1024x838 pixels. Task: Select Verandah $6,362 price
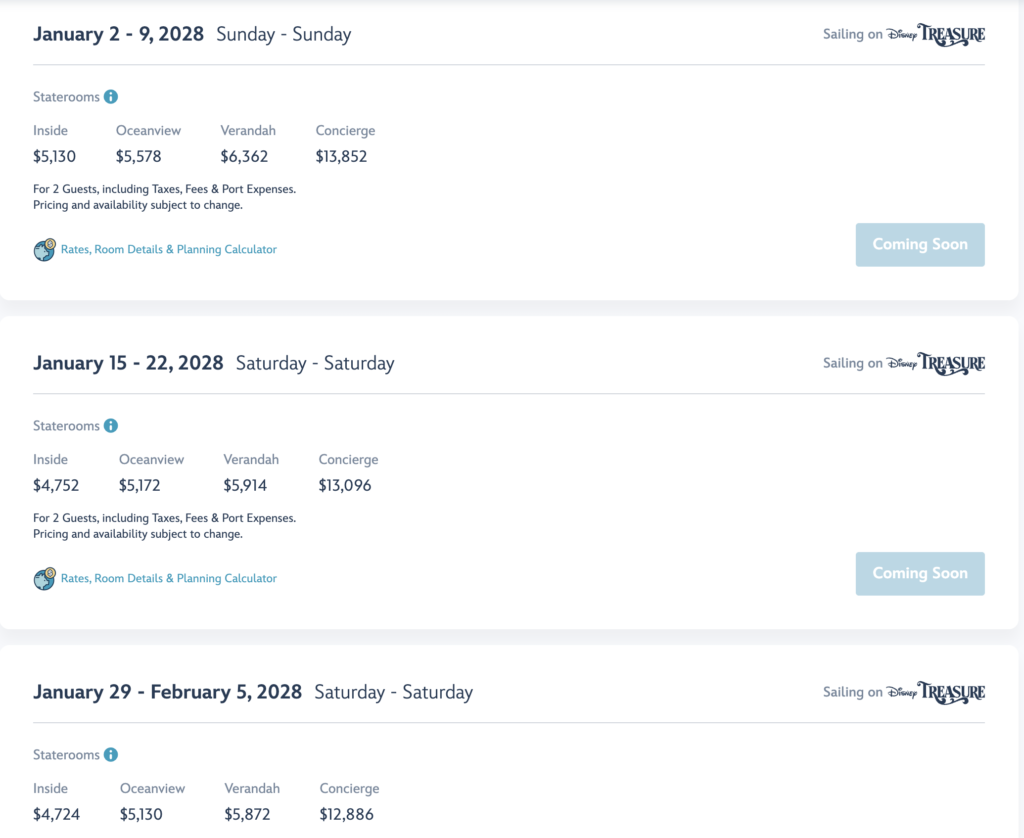[x=244, y=157]
